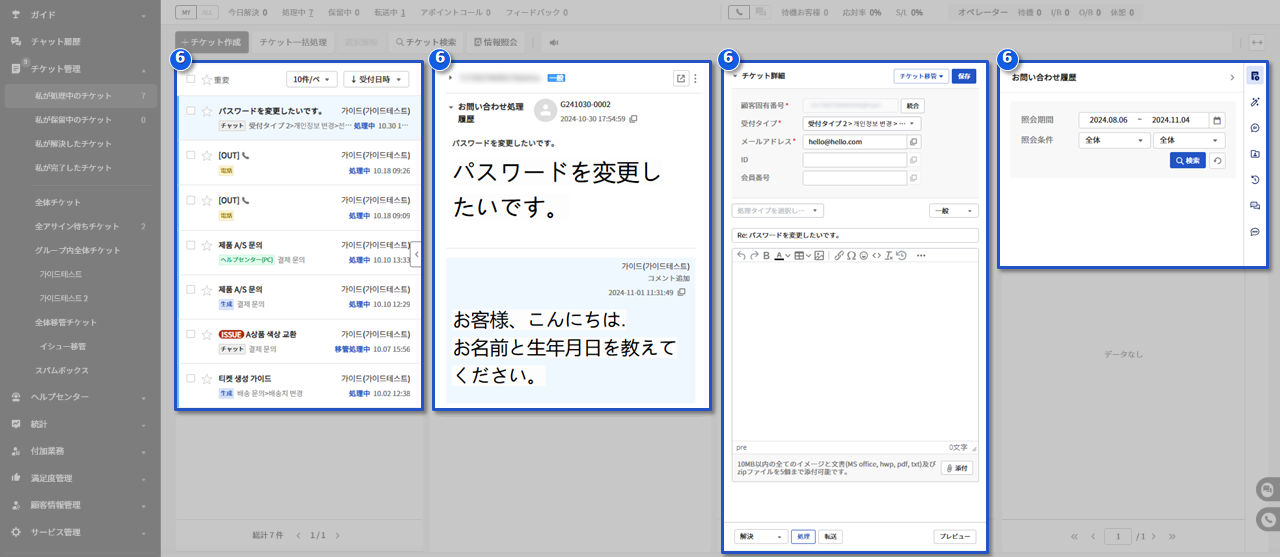Click the 保存 button in ticket details
This screenshot has height=557, width=1280.
click(963, 76)
